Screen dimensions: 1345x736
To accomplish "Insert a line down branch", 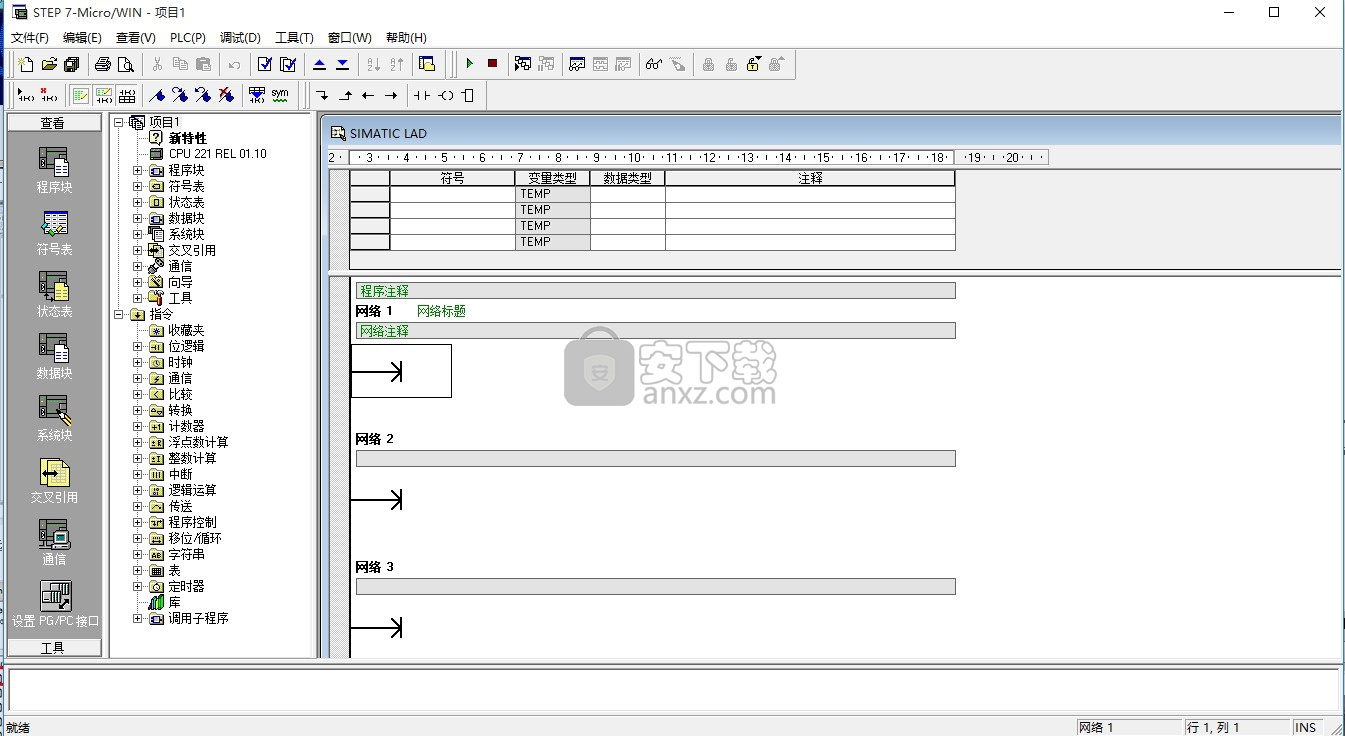I will coord(322,95).
